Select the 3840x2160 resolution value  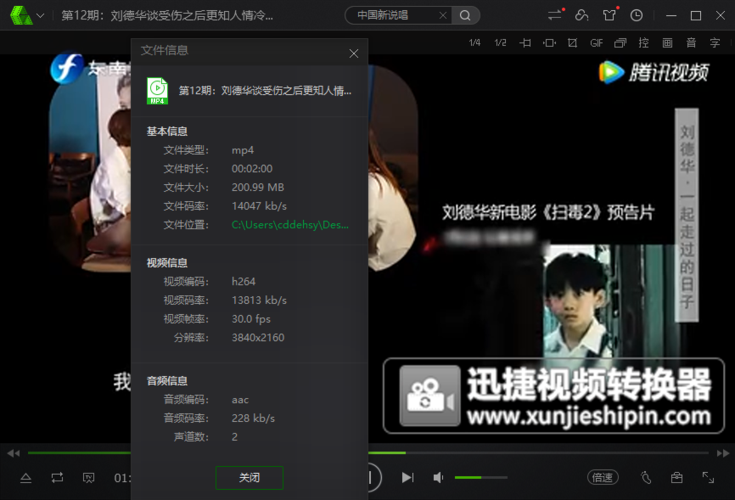pyautogui.click(x=258, y=338)
